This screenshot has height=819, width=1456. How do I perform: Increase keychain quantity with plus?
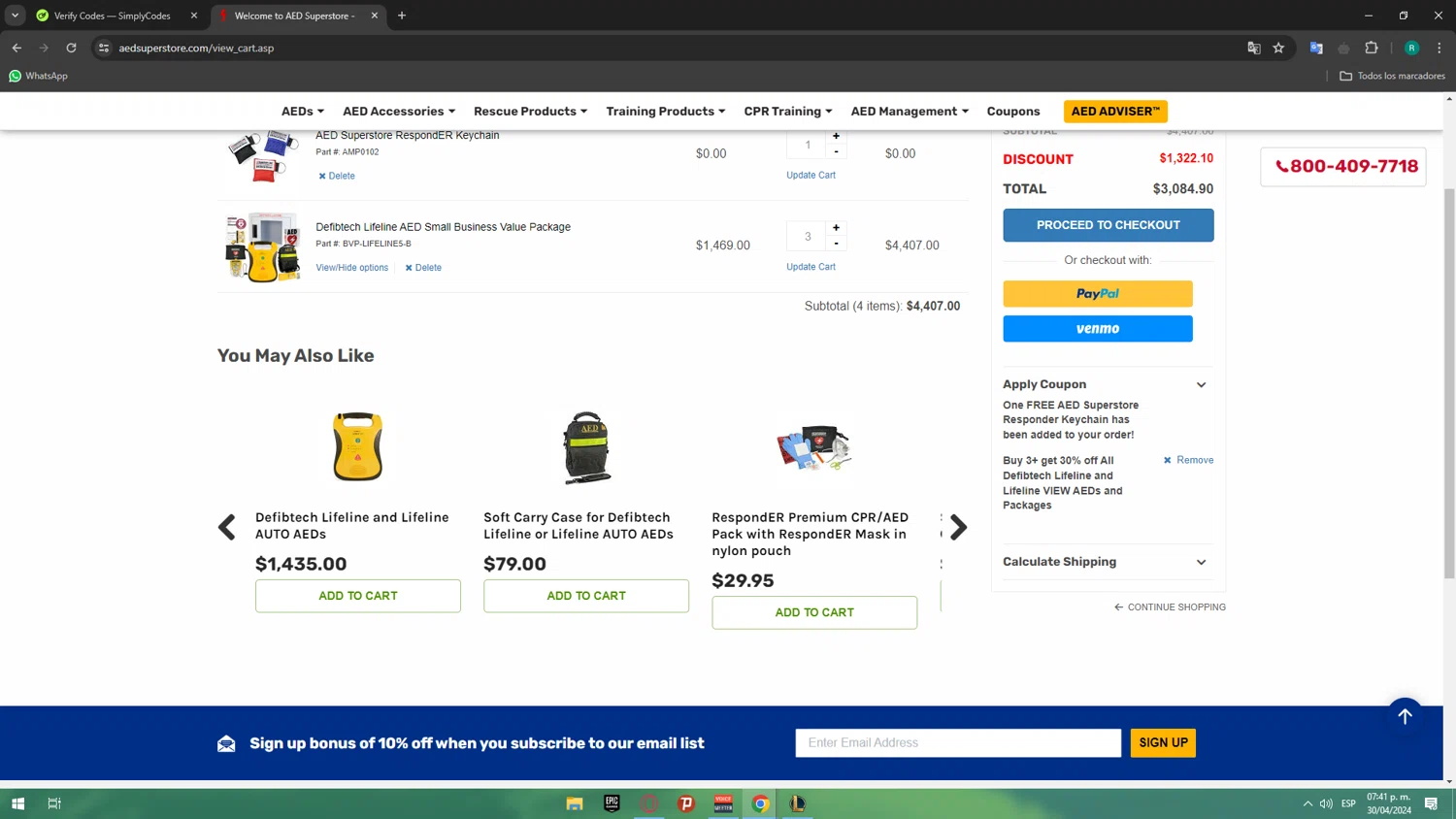pyautogui.click(x=836, y=137)
